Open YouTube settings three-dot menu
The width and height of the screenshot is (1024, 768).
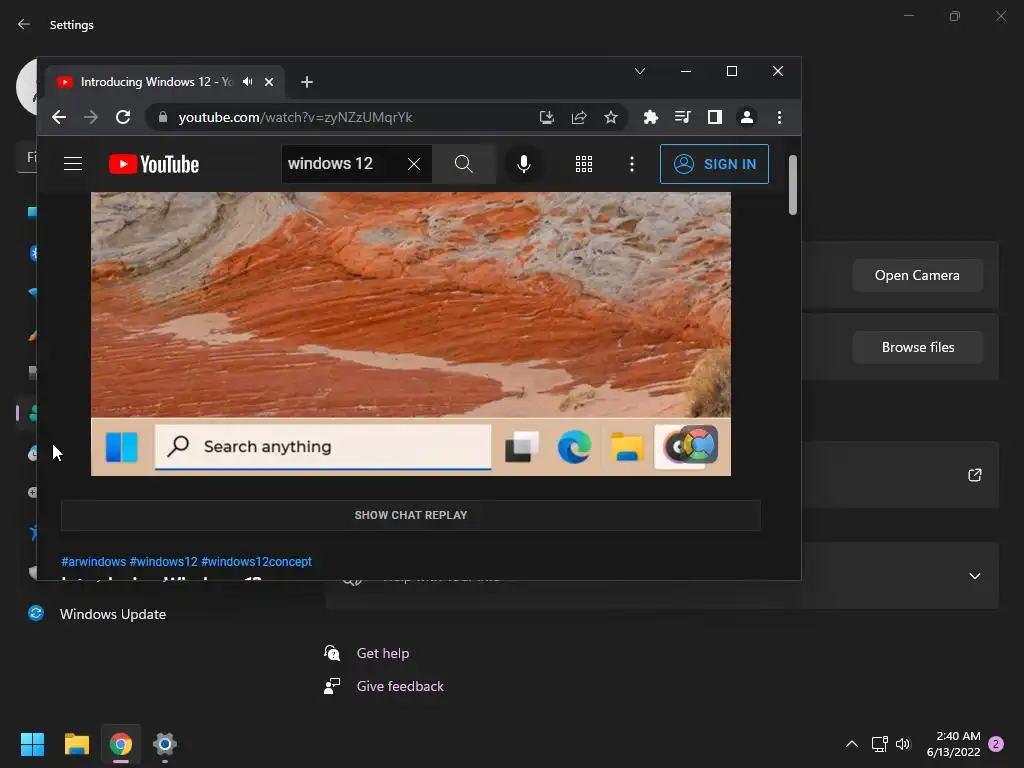[632, 164]
